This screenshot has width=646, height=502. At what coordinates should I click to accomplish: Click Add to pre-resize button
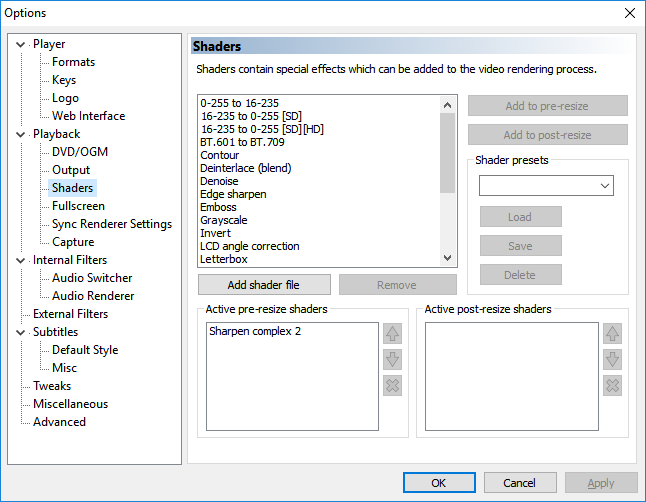548,106
